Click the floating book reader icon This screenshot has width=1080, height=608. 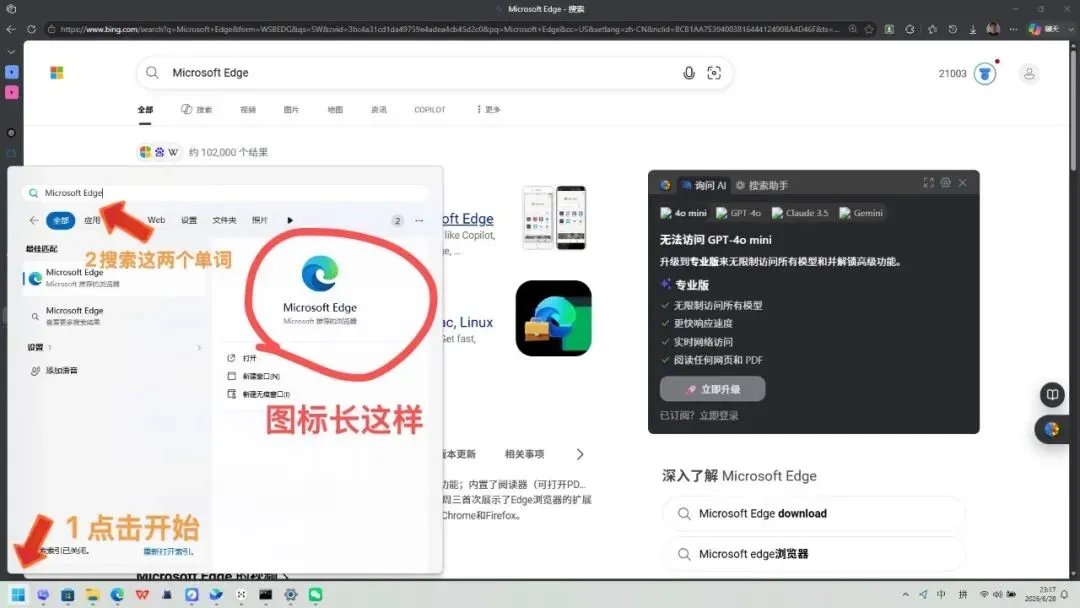(x=1052, y=395)
